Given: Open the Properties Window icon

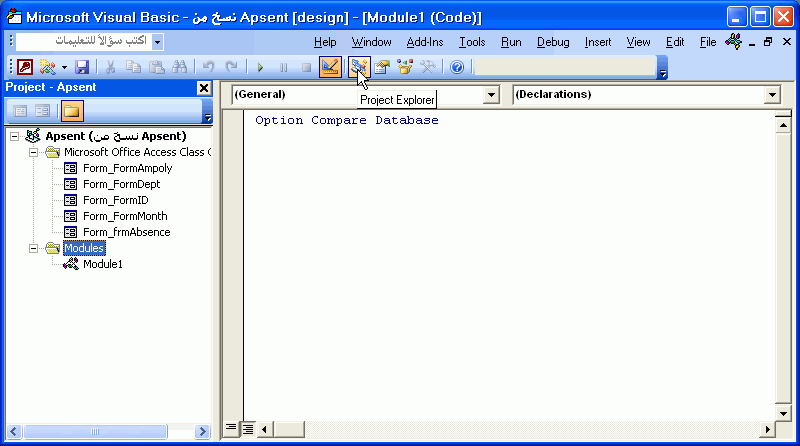Looking at the screenshot, I should click(382, 67).
